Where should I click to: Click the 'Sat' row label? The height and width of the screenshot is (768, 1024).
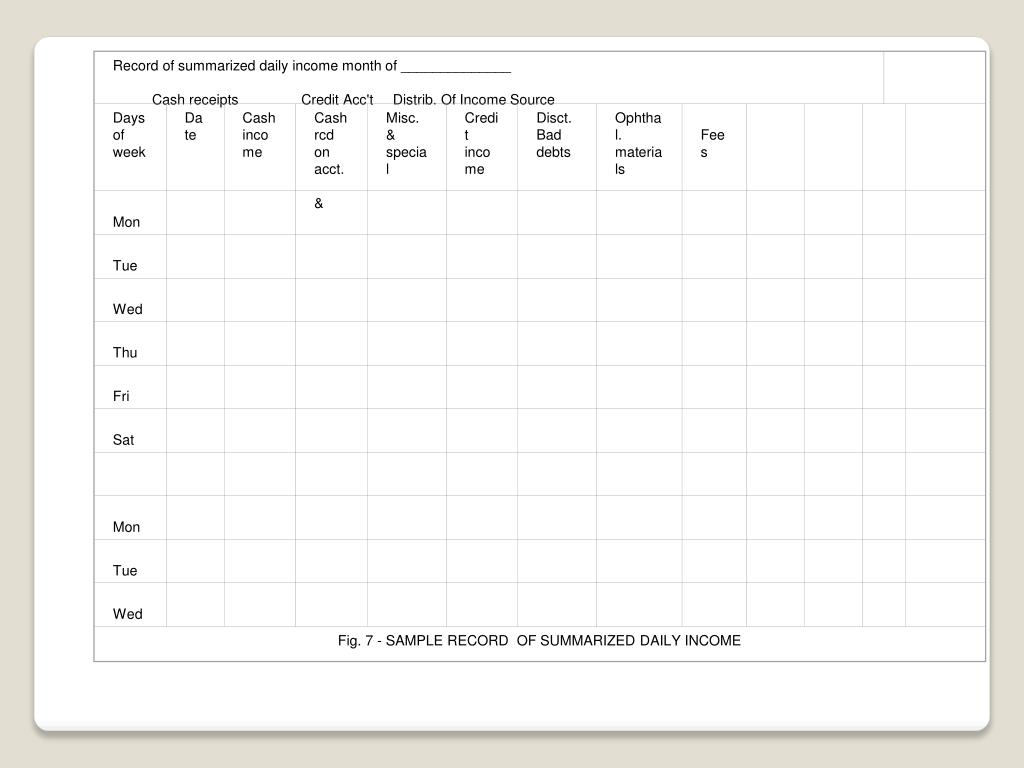(x=123, y=440)
